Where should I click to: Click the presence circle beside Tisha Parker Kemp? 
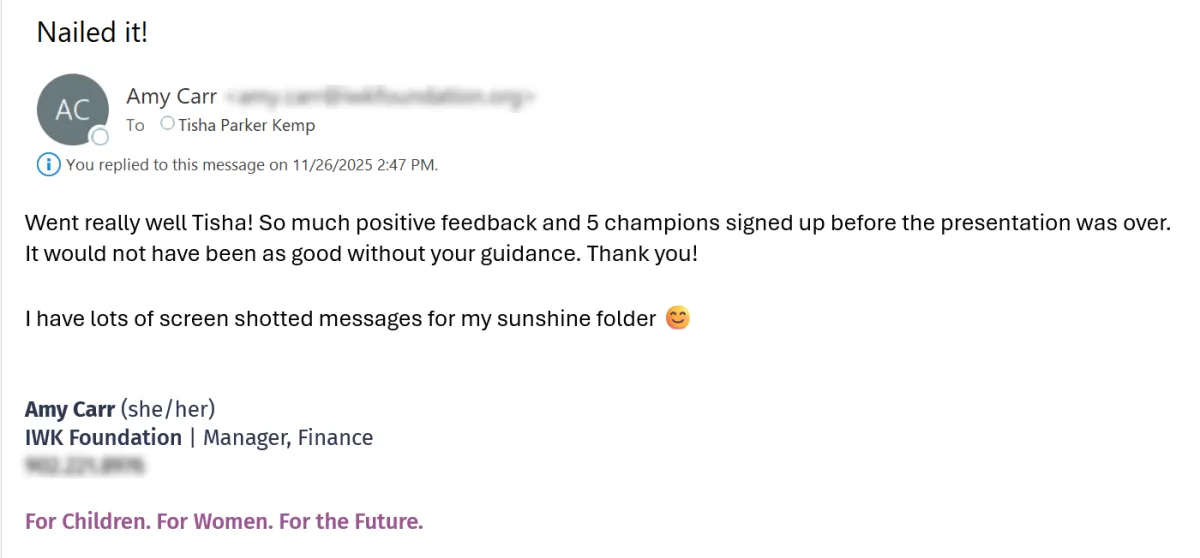pyautogui.click(x=167, y=124)
